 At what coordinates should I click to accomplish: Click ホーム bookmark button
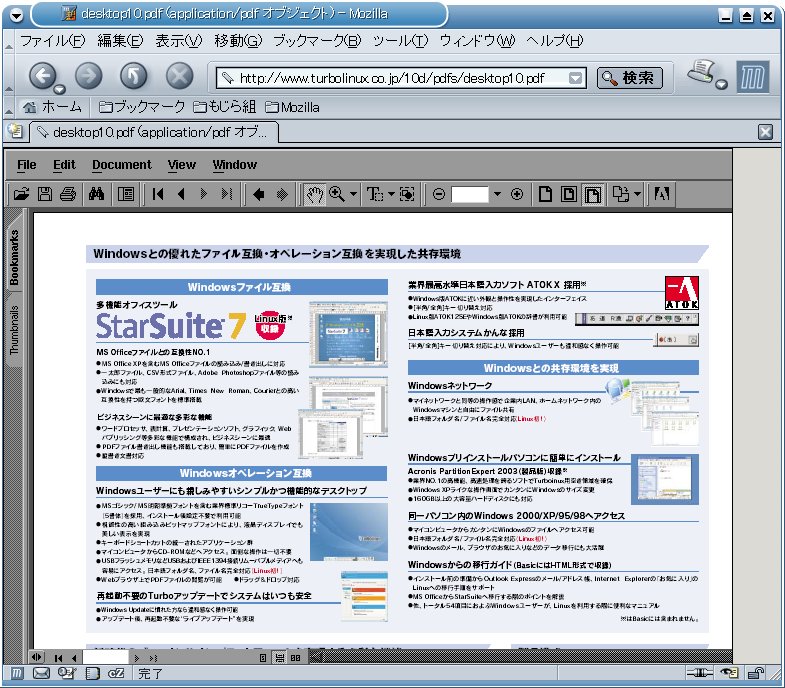(52, 107)
